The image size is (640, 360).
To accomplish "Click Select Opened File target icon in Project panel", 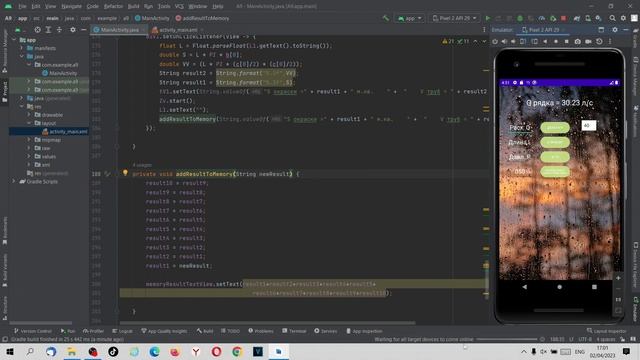I will coord(38,30).
